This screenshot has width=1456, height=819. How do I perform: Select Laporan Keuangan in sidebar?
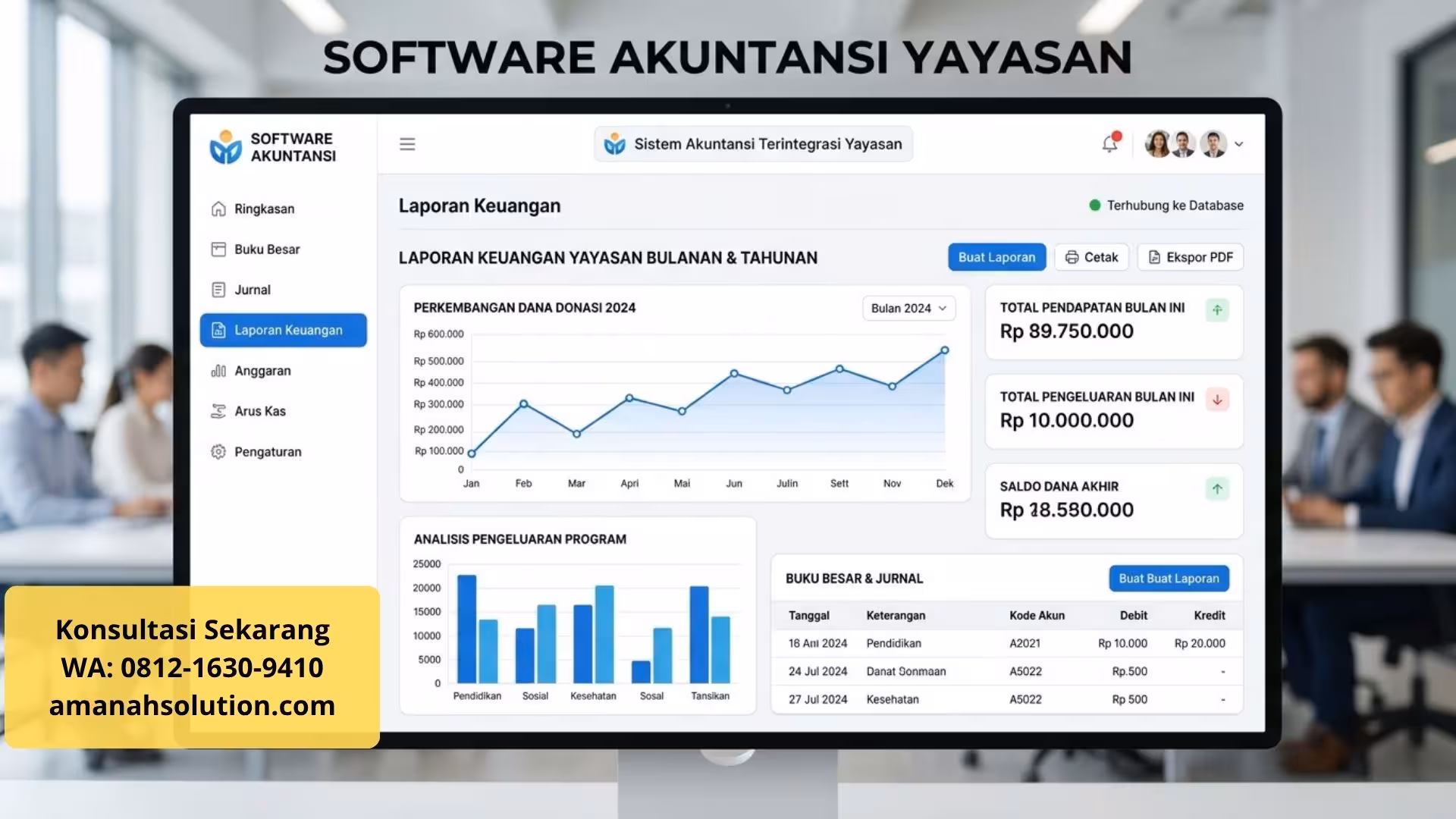point(284,331)
